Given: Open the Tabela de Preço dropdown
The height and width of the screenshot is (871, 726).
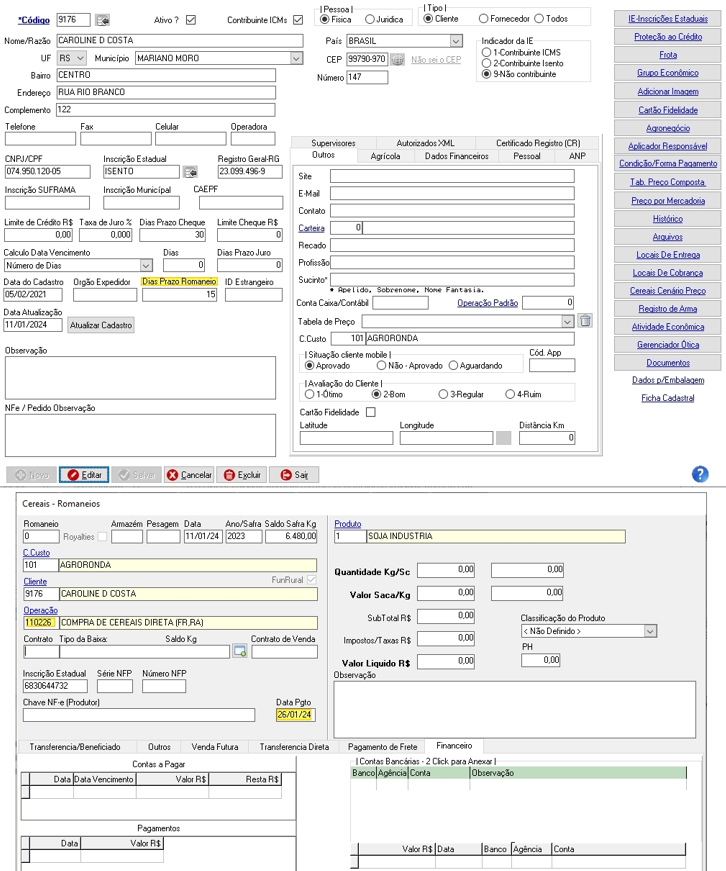Looking at the screenshot, I should pos(567,322).
